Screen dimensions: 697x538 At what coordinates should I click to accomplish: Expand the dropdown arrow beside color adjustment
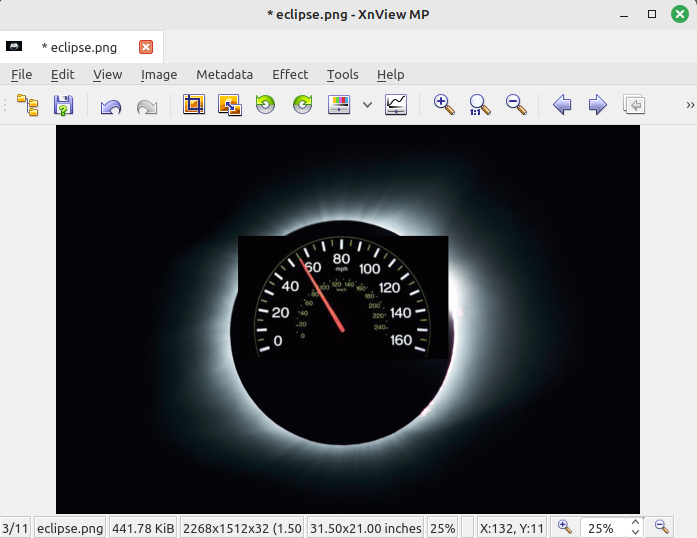click(x=367, y=105)
